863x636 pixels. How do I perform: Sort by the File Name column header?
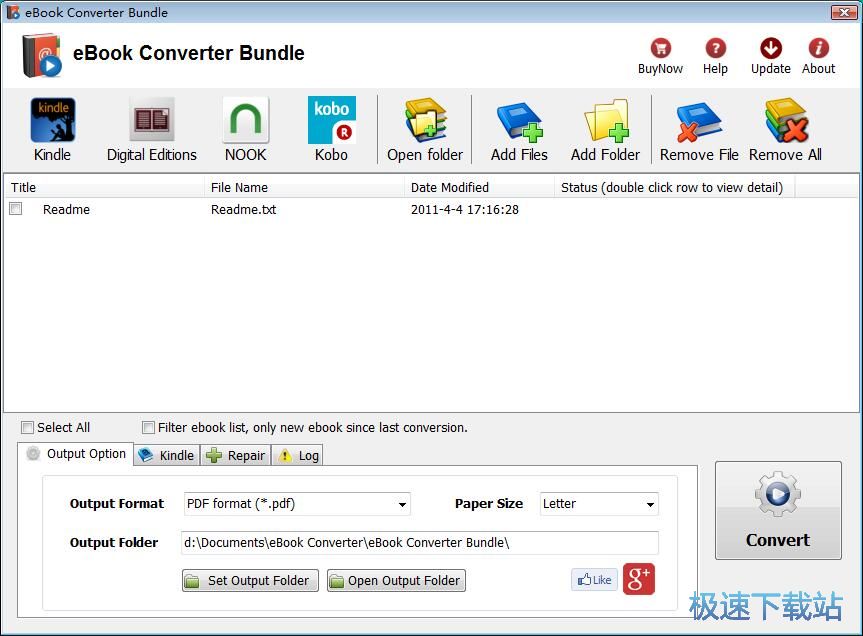tap(304, 188)
